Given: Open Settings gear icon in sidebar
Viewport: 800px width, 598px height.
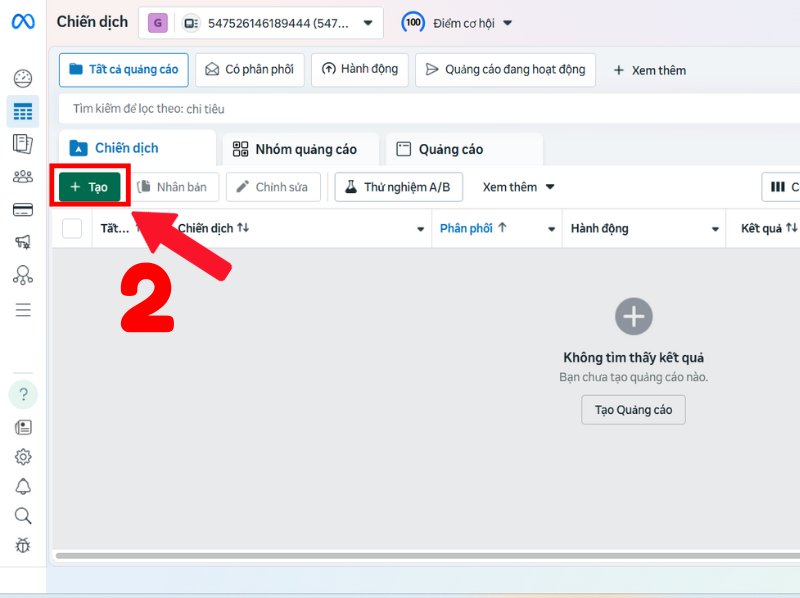Looking at the screenshot, I should tap(23, 457).
